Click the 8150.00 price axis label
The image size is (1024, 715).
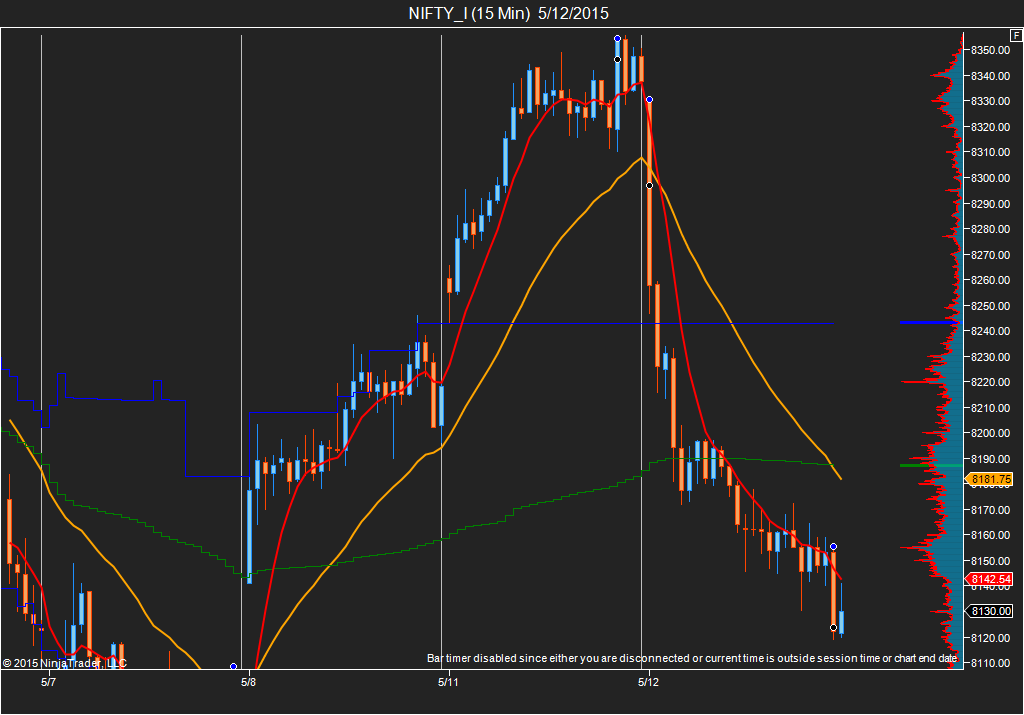(991, 561)
